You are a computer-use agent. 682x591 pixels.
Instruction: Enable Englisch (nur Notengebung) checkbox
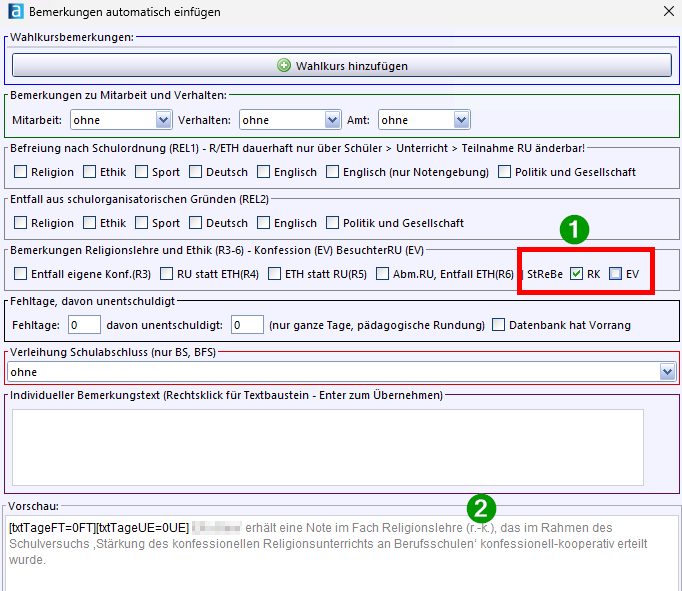[x=331, y=172]
